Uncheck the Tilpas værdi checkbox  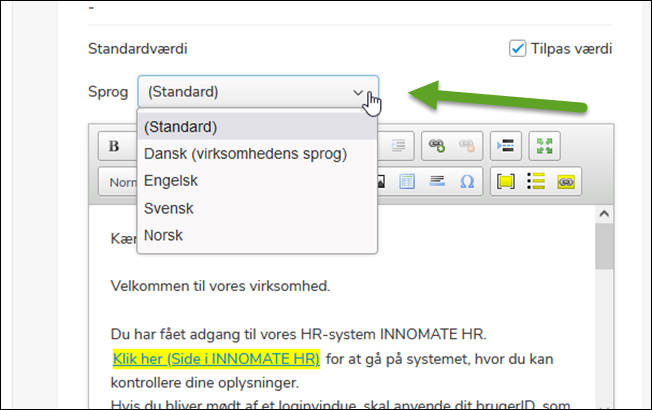517,48
